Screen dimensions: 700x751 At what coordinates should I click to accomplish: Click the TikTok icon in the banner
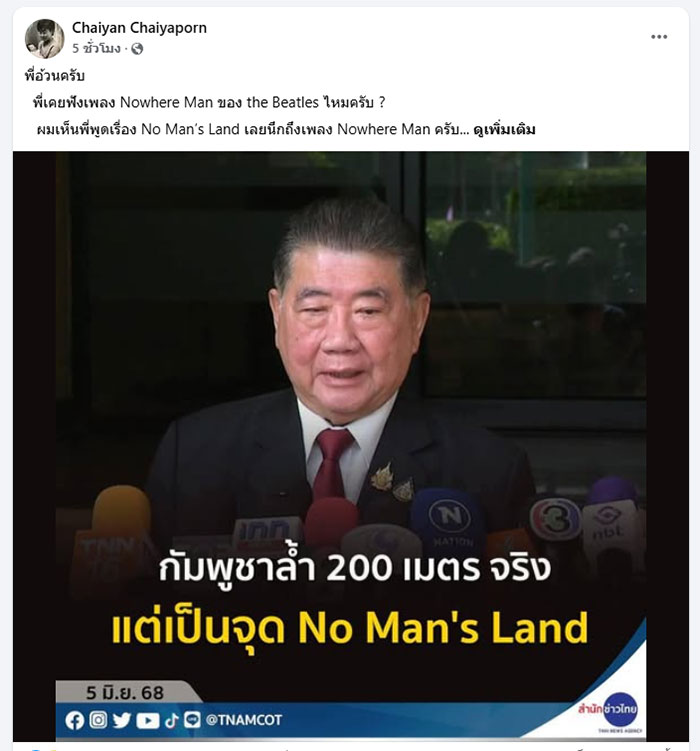(171, 720)
